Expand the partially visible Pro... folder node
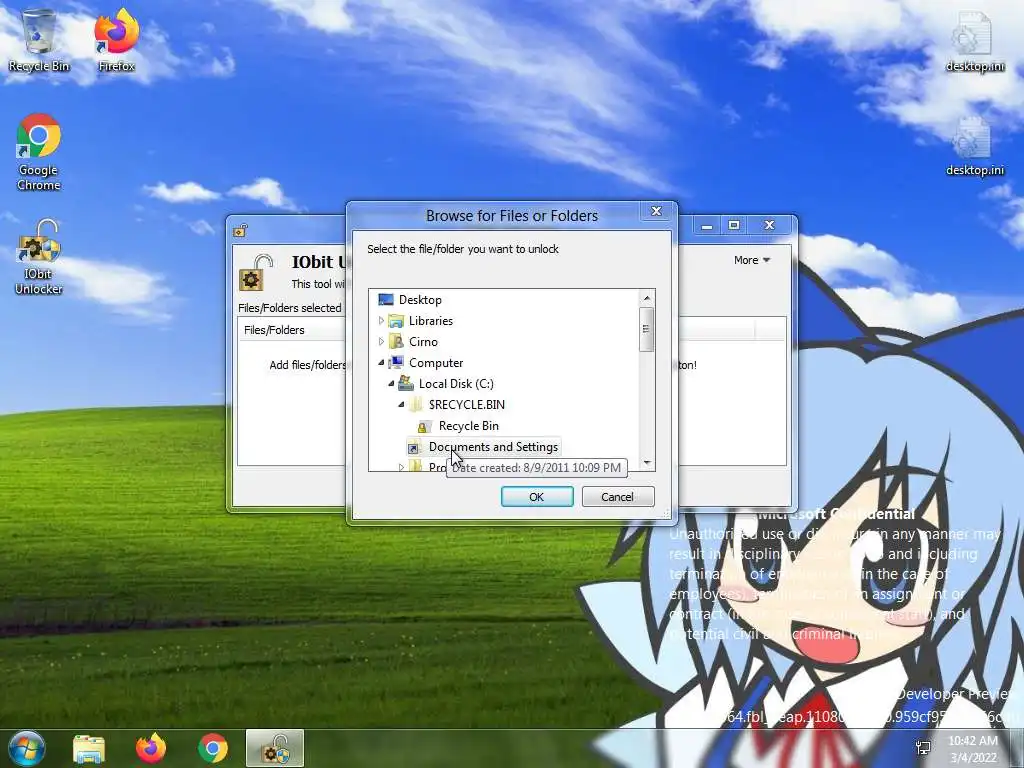Image resolution: width=1024 pixels, height=768 pixels. click(x=402, y=466)
